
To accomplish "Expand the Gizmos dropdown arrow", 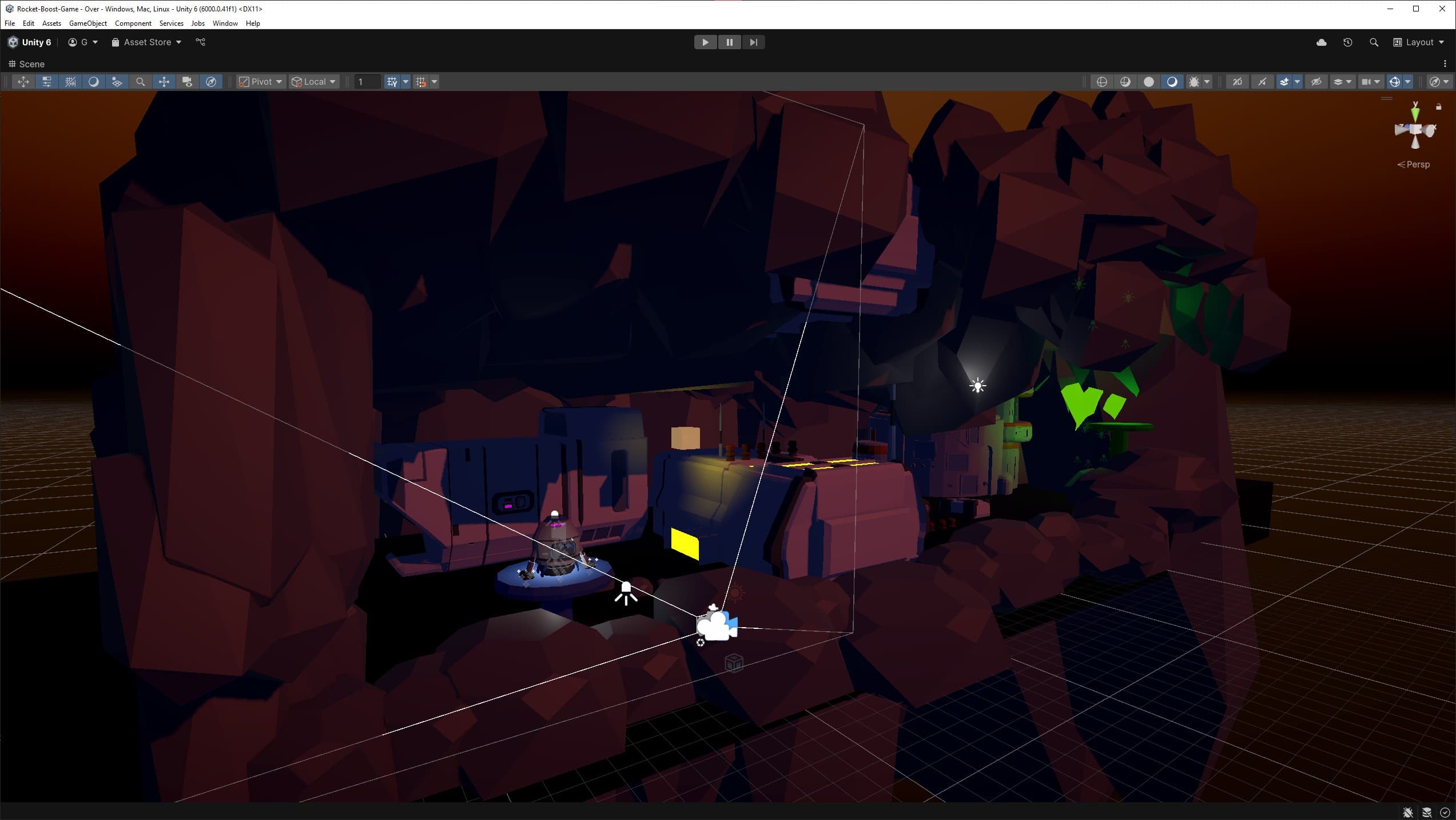I will tap(1407, 82).
